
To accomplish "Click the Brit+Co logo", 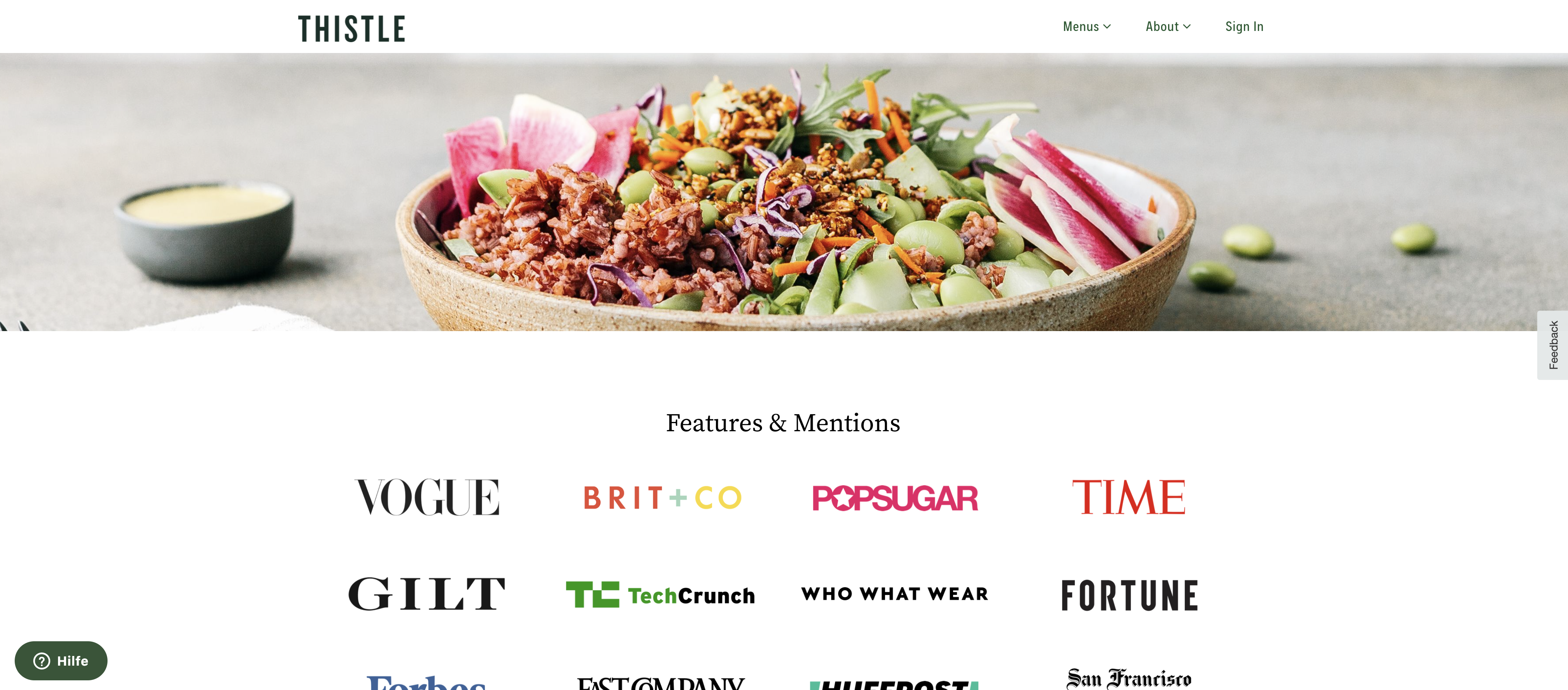I will click(662, 498).
